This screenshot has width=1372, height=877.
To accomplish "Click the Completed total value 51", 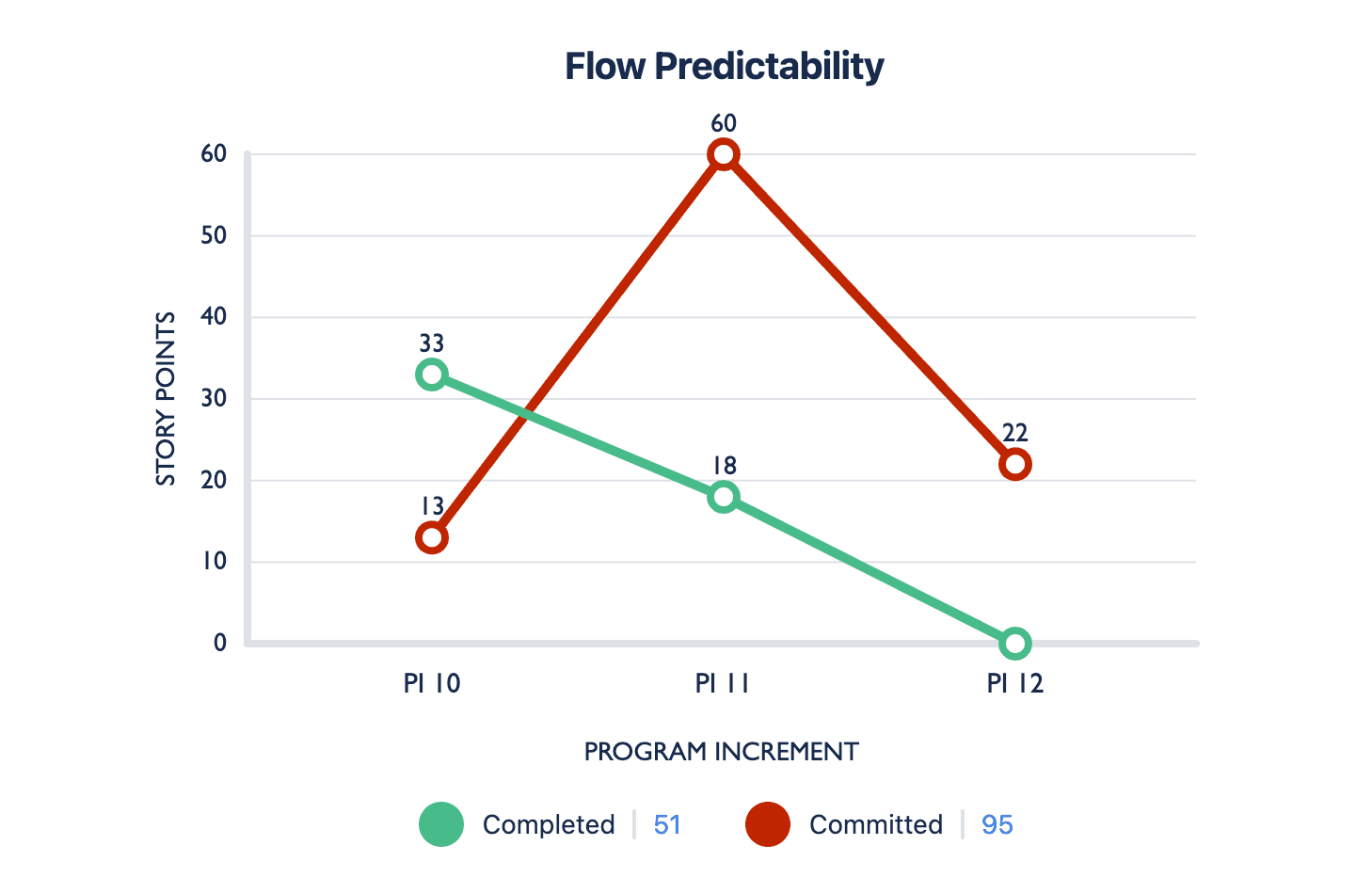I will [x=667, y=824].
